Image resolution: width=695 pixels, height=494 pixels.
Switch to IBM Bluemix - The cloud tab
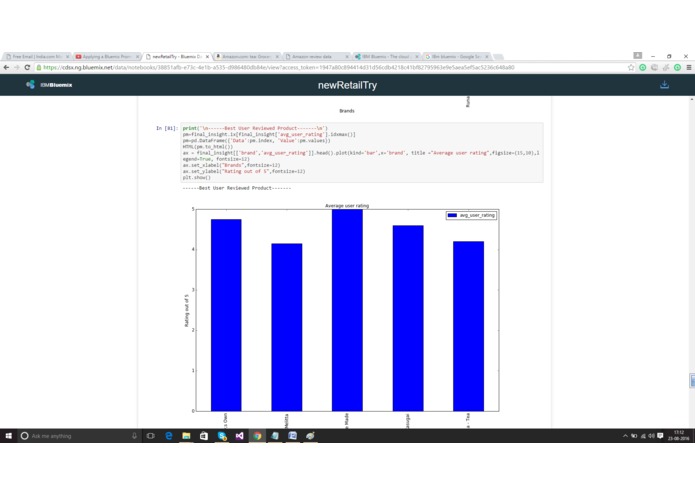coord(387,57)
